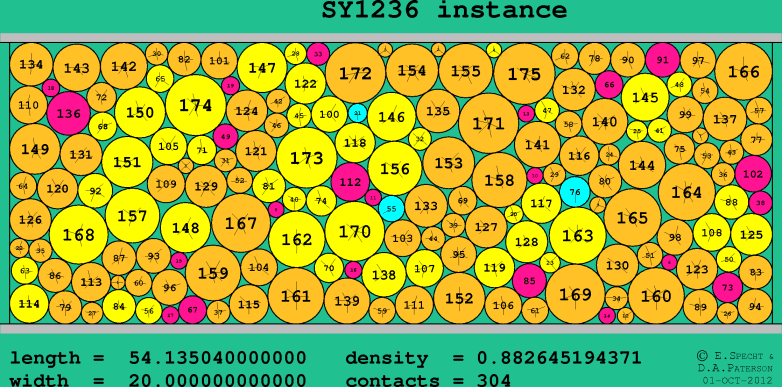Viewport: 782px width, 387px height.
Task: Select the magenta circle numbered 67
Action: tap(193, 310)
